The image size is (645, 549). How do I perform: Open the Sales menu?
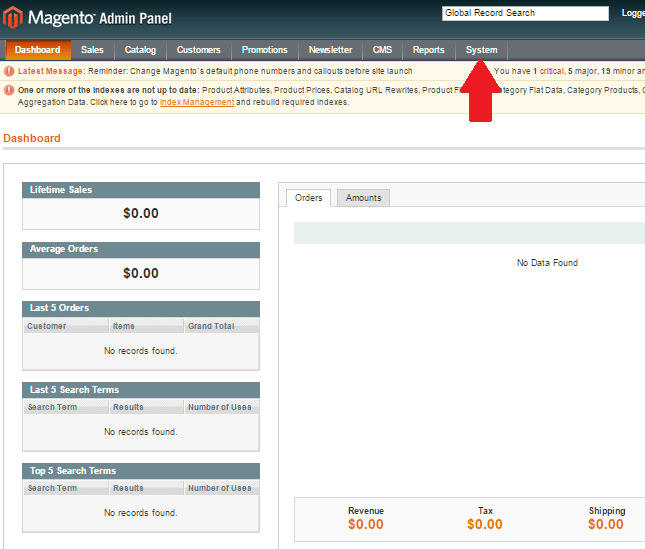(92, 50)
